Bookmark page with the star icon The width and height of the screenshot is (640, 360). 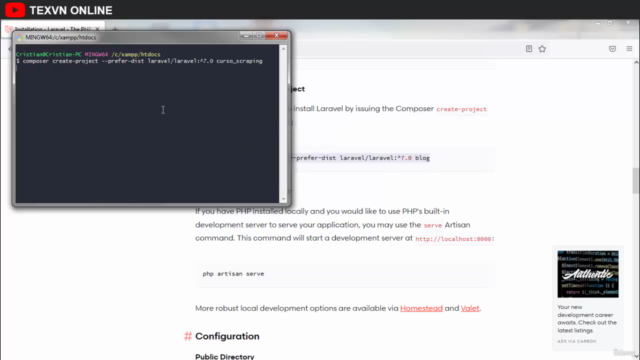542,49
